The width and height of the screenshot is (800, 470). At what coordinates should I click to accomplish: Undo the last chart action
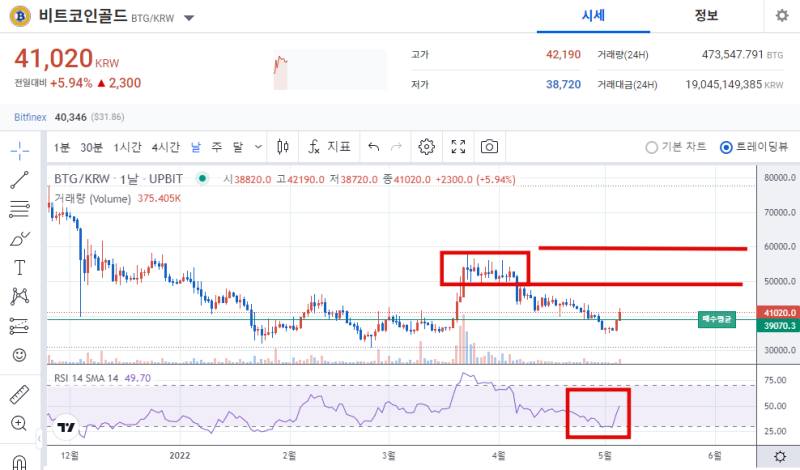(x=373, y=147)
